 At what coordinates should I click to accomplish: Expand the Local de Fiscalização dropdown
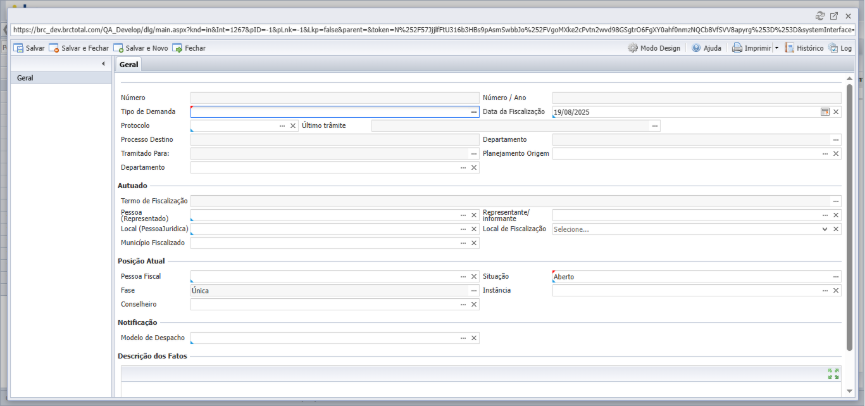pyautogui.click(x=825, y=229)
